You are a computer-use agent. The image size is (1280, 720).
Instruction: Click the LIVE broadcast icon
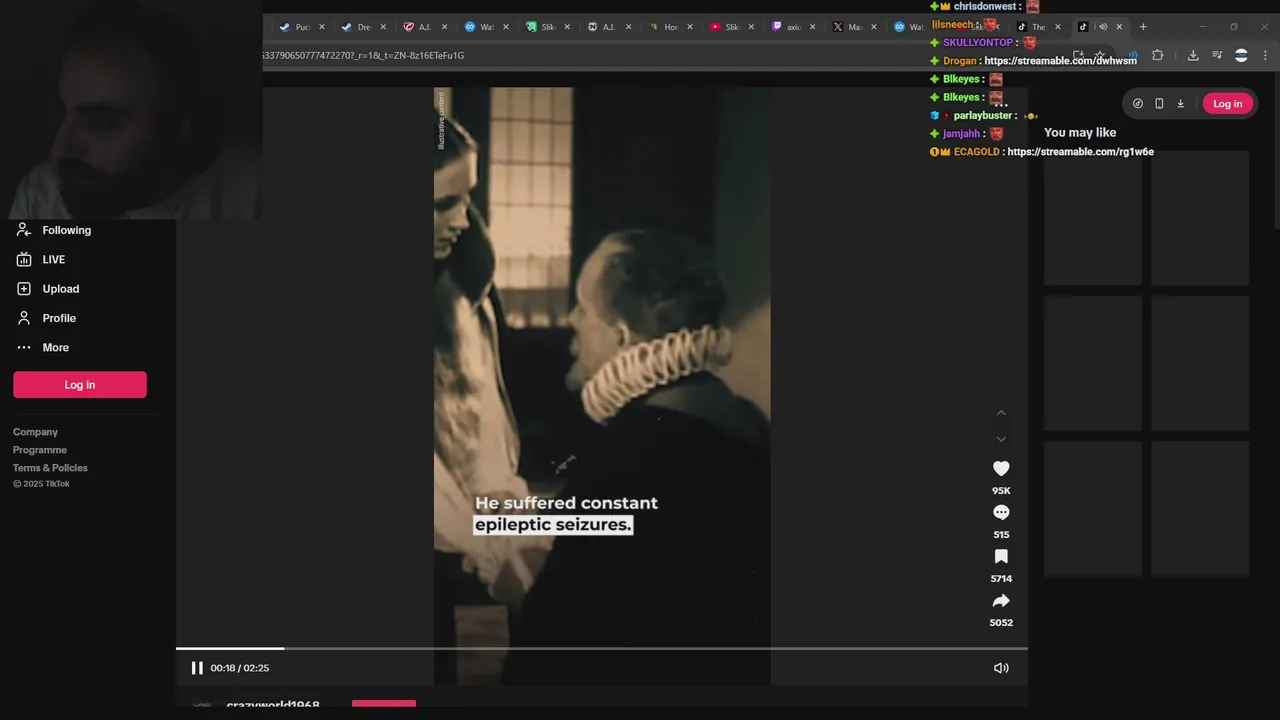(24, 259)
